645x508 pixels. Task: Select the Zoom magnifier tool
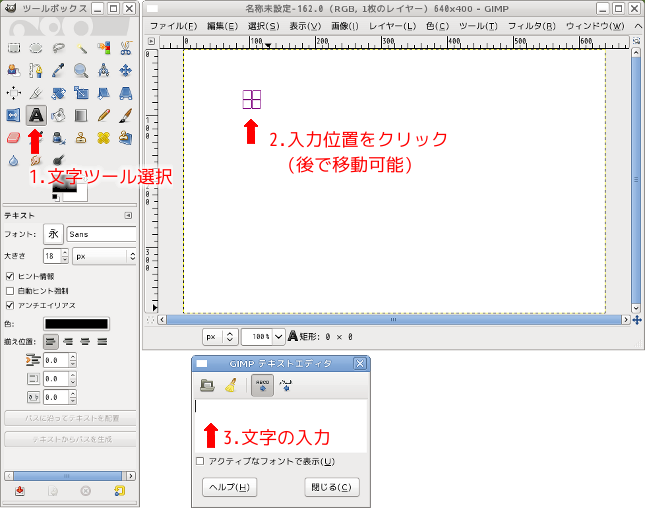[x=80, y=70]
